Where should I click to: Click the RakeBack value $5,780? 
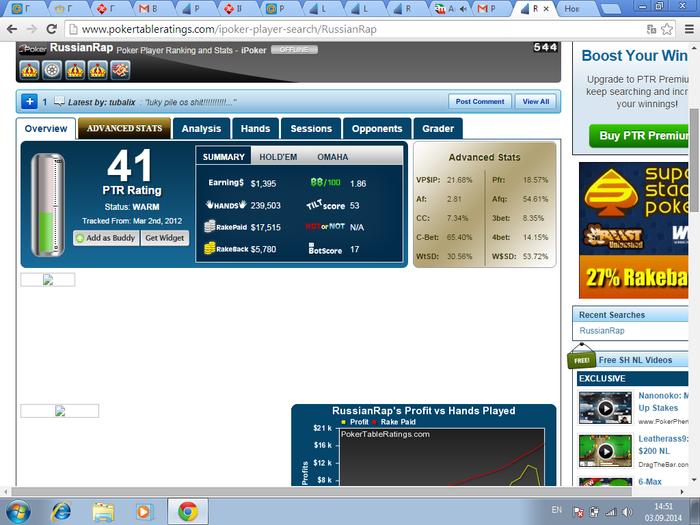pos(263,249)
